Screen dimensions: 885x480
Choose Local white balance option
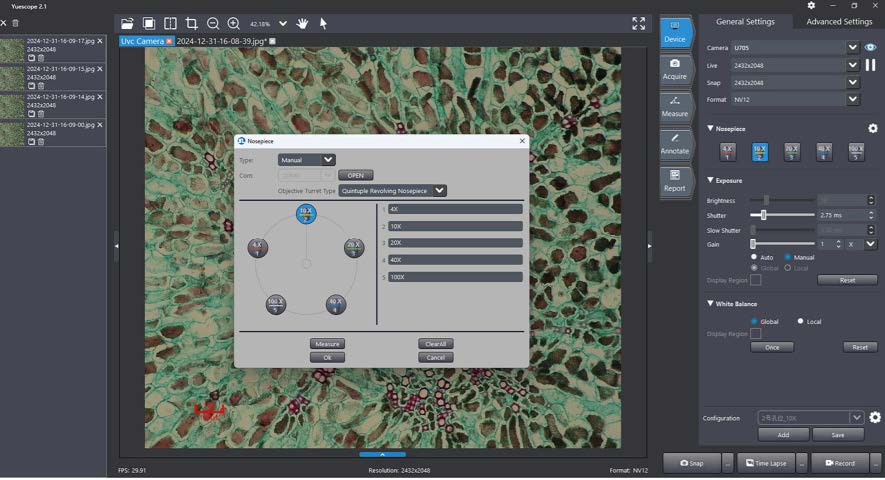[801, 321]
